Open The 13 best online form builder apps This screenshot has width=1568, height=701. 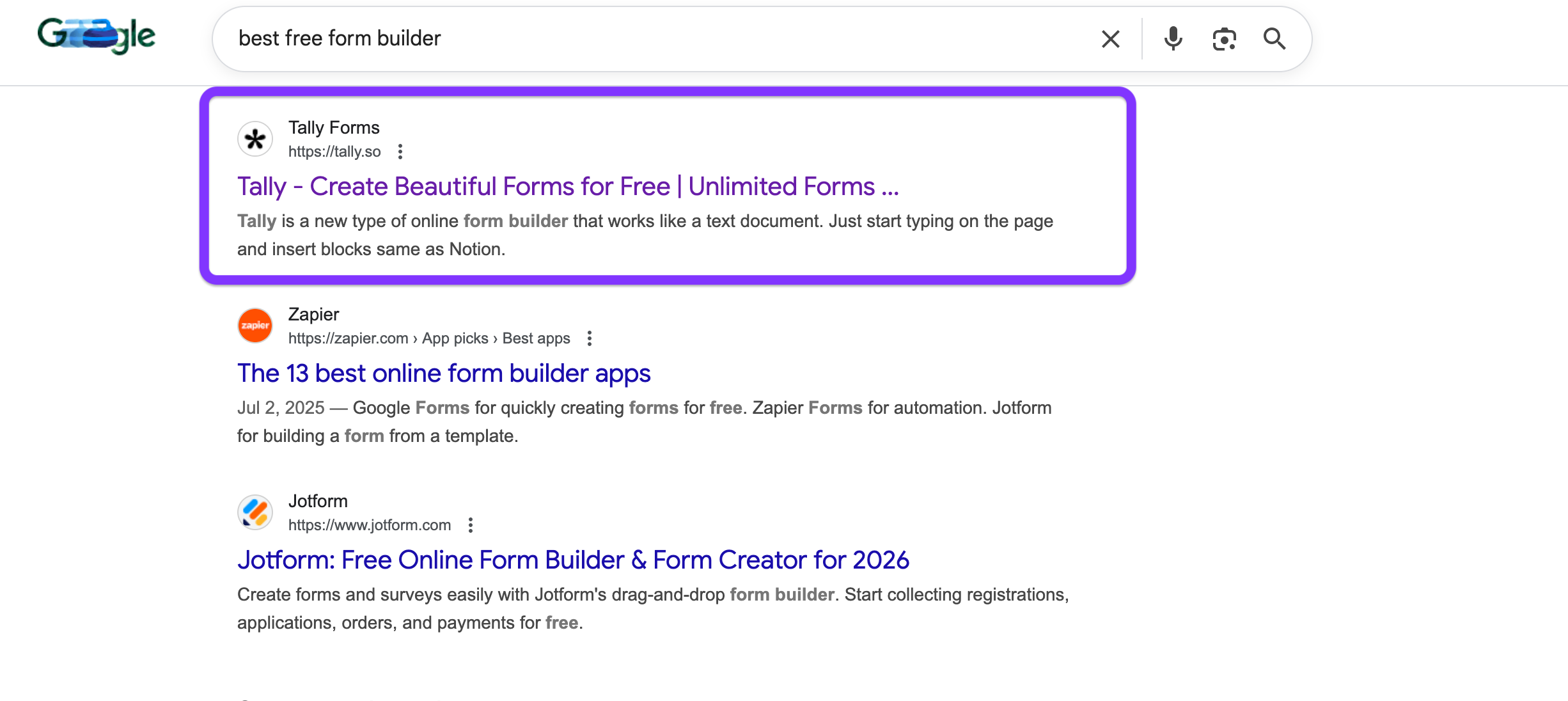(443, 374)
